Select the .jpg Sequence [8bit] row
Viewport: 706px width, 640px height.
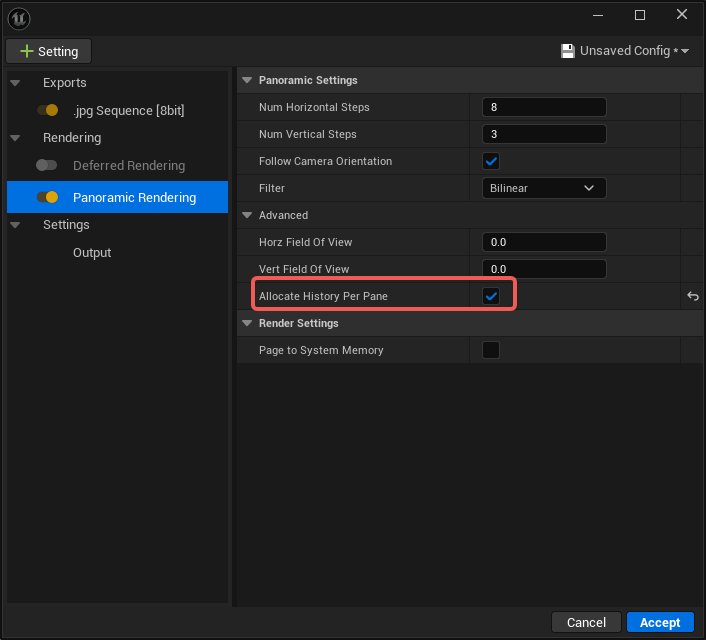tap(118, 110)
